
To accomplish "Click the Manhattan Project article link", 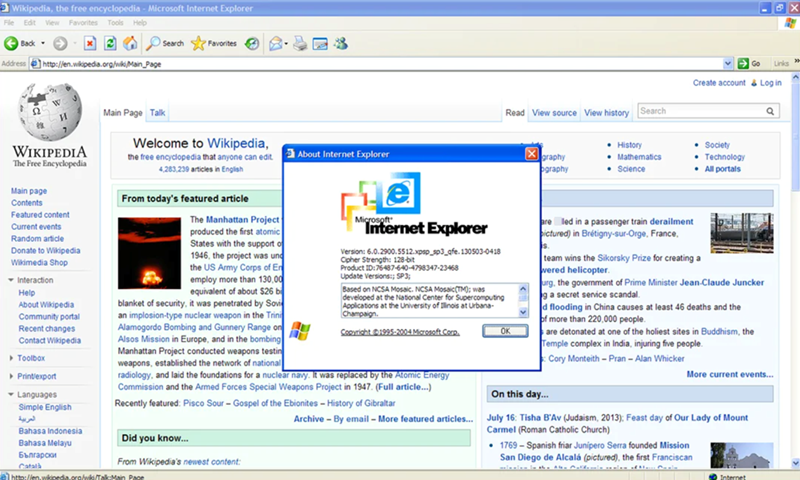I will (x=242, y=219).
